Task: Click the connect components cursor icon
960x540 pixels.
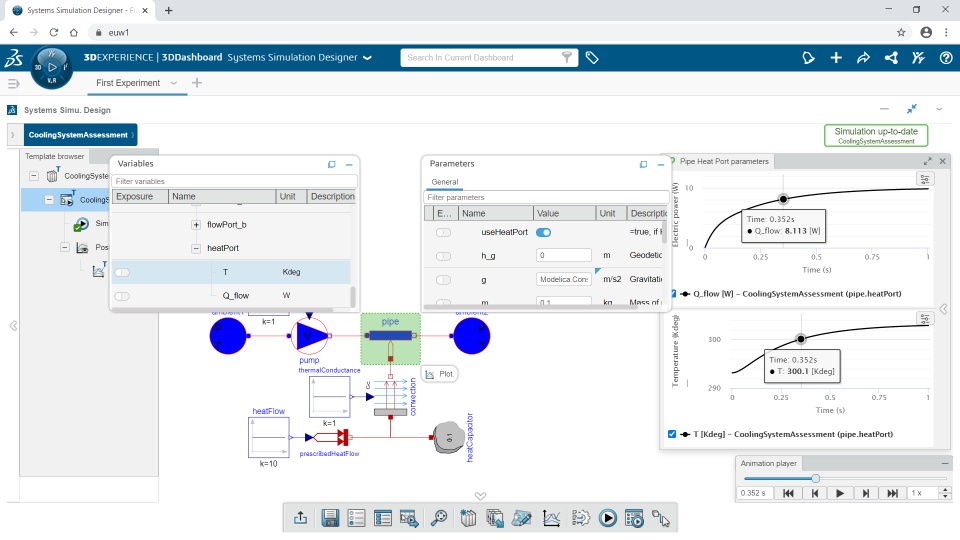Action: [661, 518]
